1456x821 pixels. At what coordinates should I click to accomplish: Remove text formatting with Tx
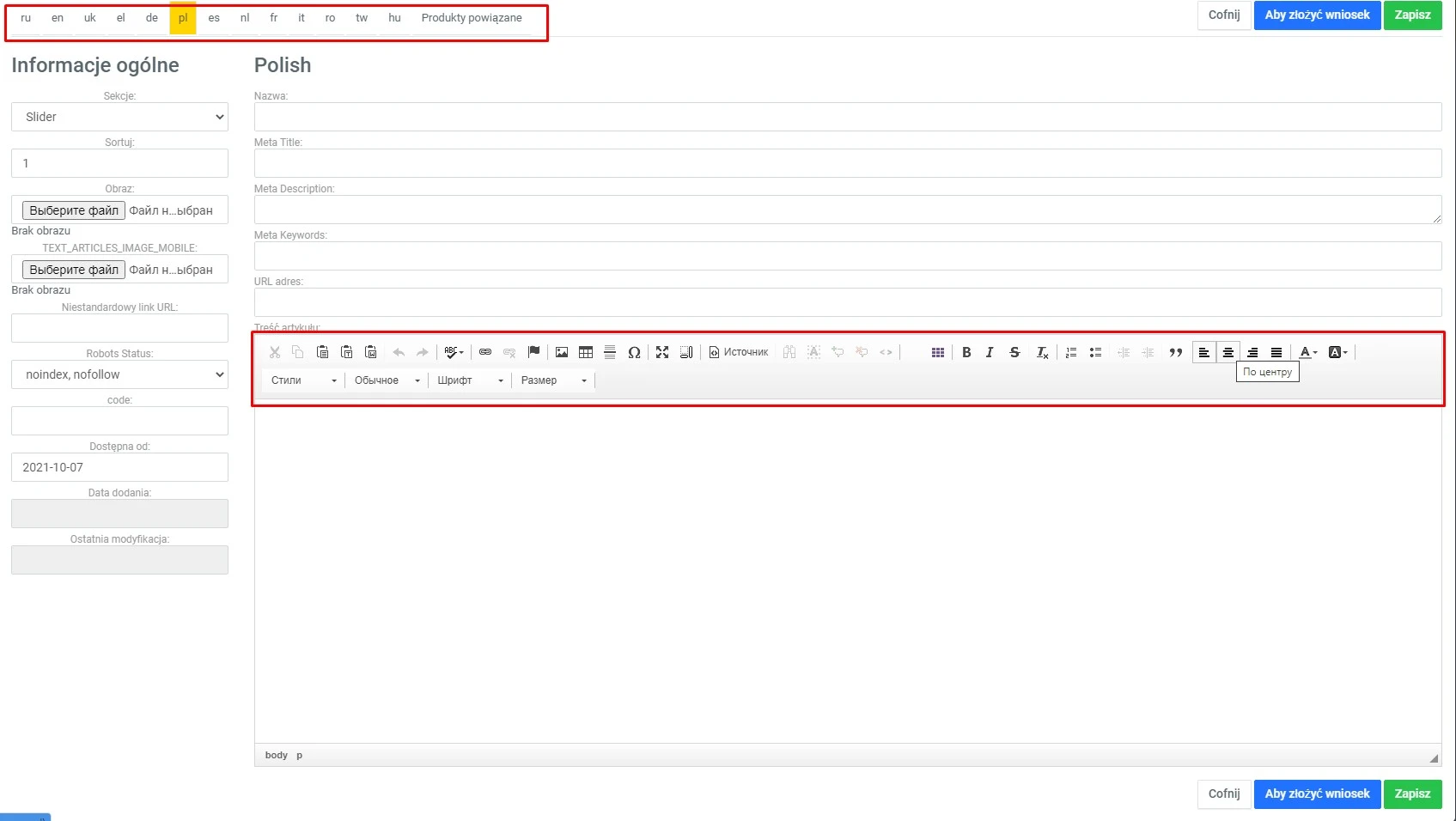coord(1041,352)
